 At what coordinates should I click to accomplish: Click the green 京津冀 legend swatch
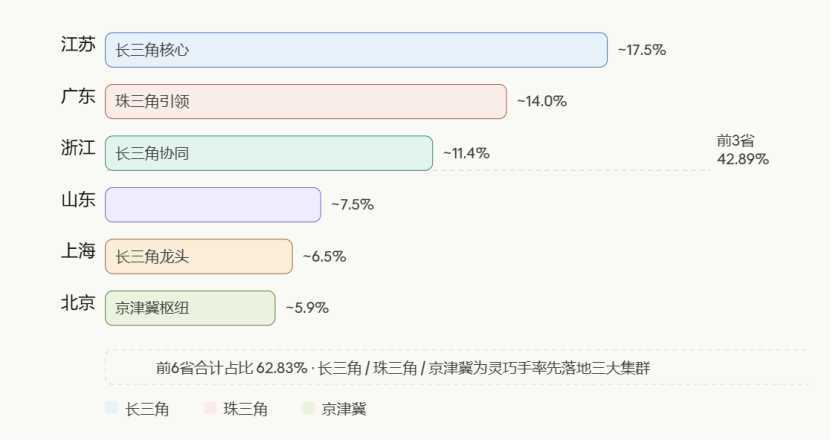(x=309, y=408)
